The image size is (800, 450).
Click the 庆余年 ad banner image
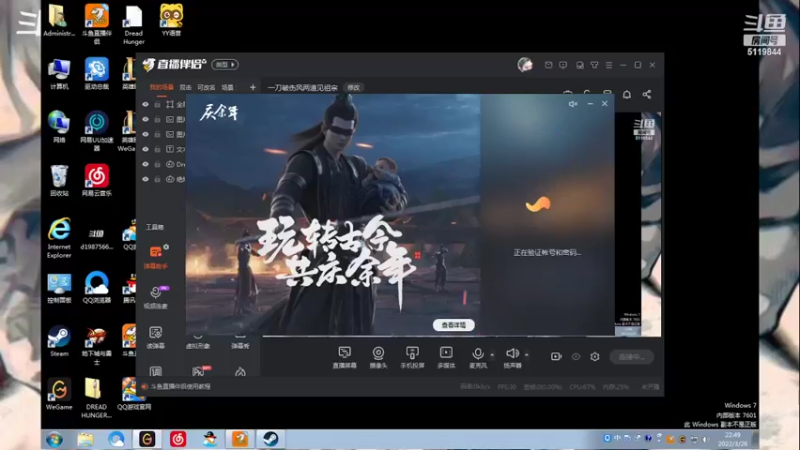(333, 214)
